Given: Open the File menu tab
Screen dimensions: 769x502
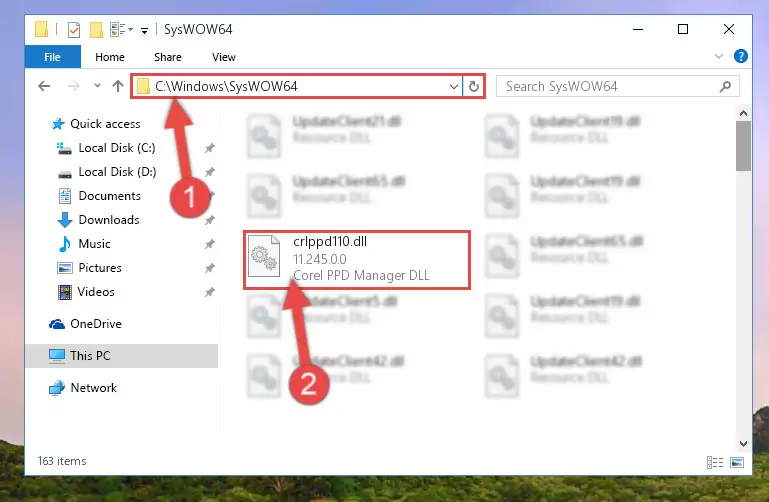Looking at the screenshot, I should click(52, 57).
